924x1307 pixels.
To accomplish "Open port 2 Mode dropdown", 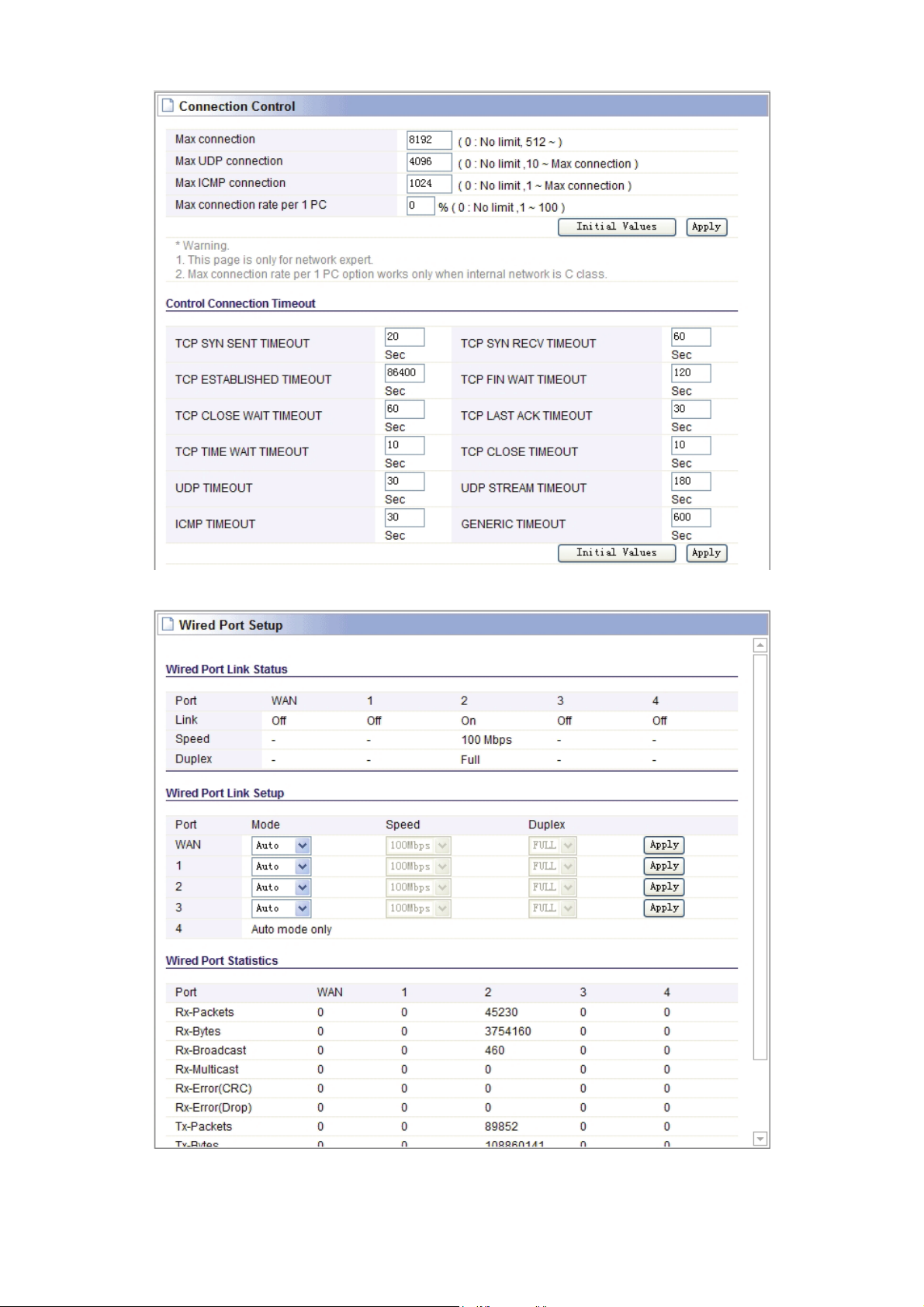I will tap(281, 887).
